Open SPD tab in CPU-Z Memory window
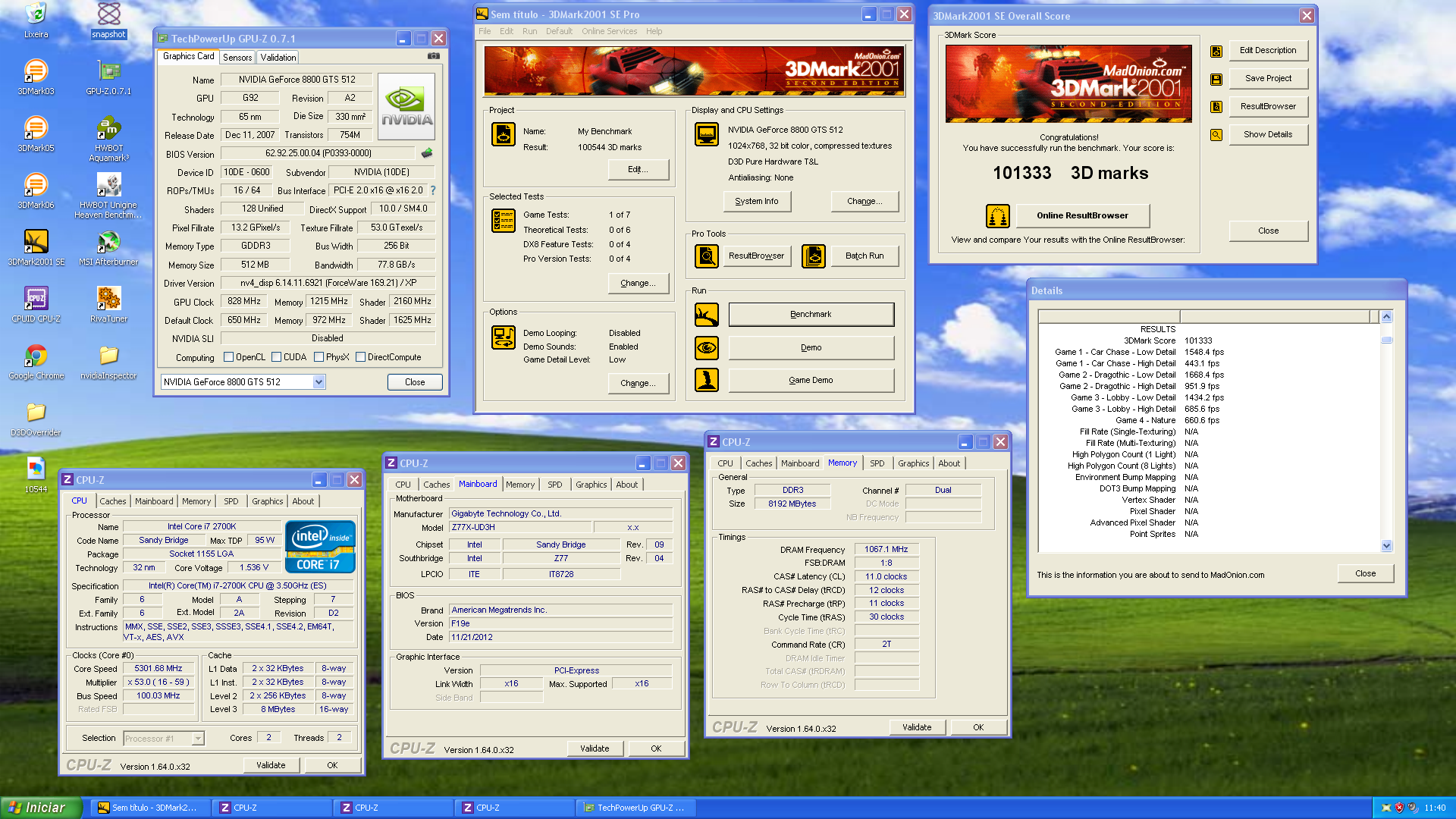 [877, 463]
